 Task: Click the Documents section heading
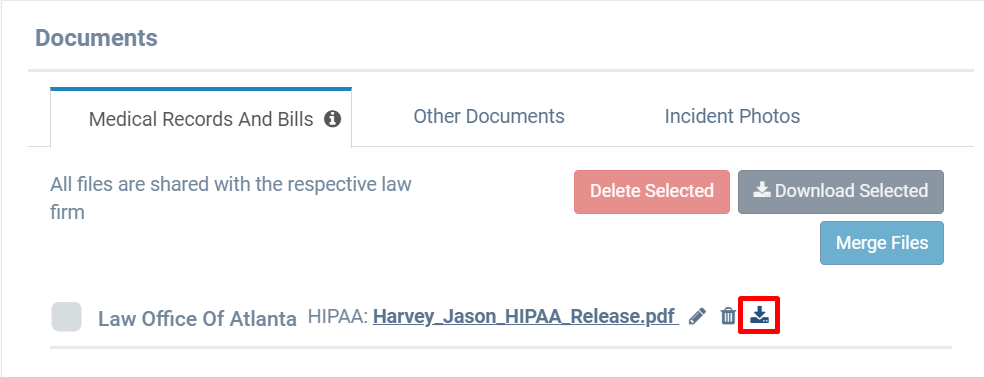96,38
